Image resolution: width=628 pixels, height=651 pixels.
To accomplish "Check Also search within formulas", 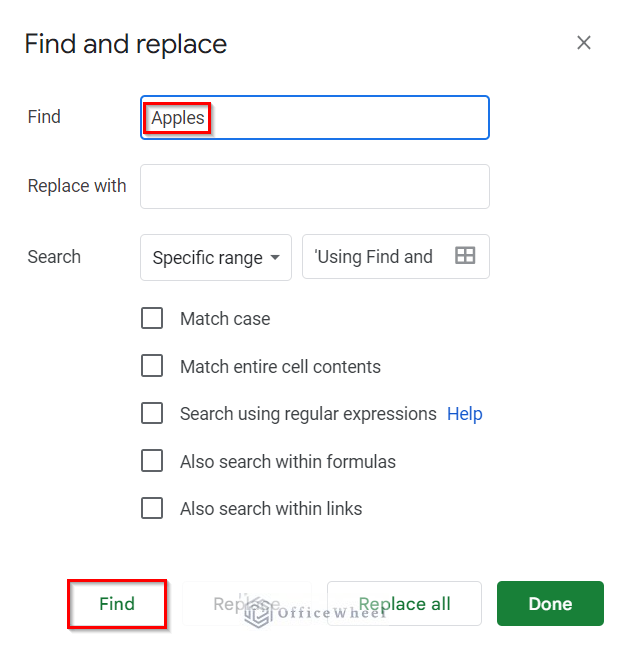I will coord(152,461).
